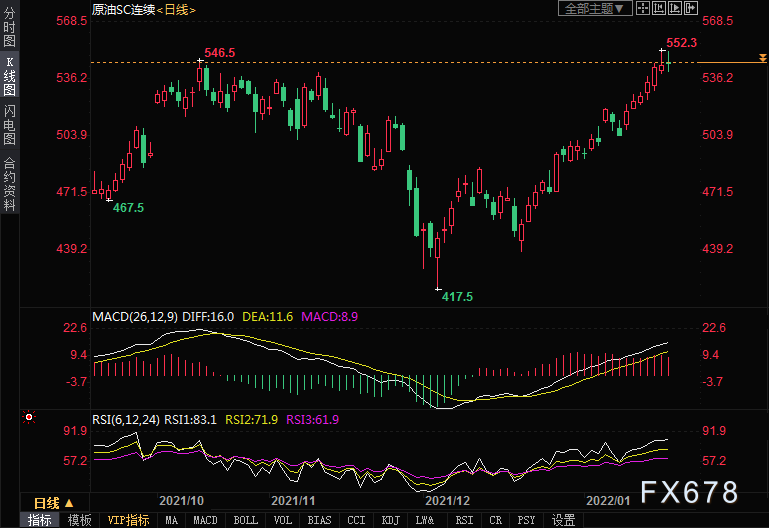Viewport: 769px width, 528px height.
Task: Open 合约资料 in the left sidebar
Action: pyautogui.click(x=9, y=184)
